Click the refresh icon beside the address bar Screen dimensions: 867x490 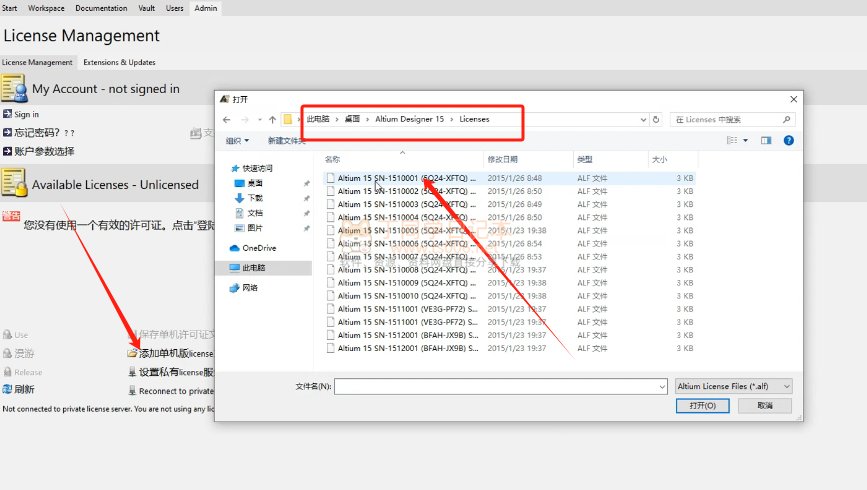coord(656,119)
